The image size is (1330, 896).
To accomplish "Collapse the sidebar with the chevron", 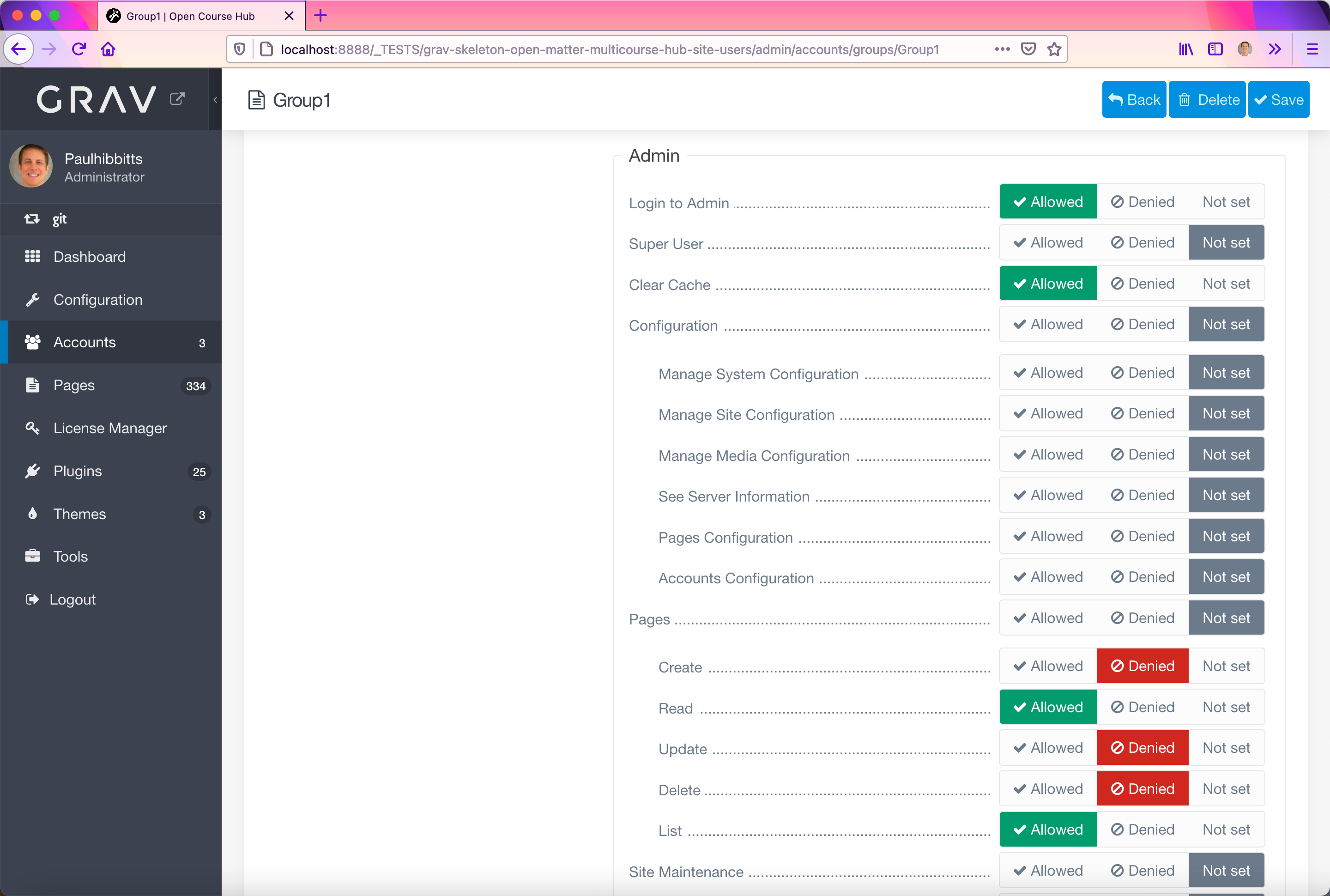I will click(x=215, y=99).
